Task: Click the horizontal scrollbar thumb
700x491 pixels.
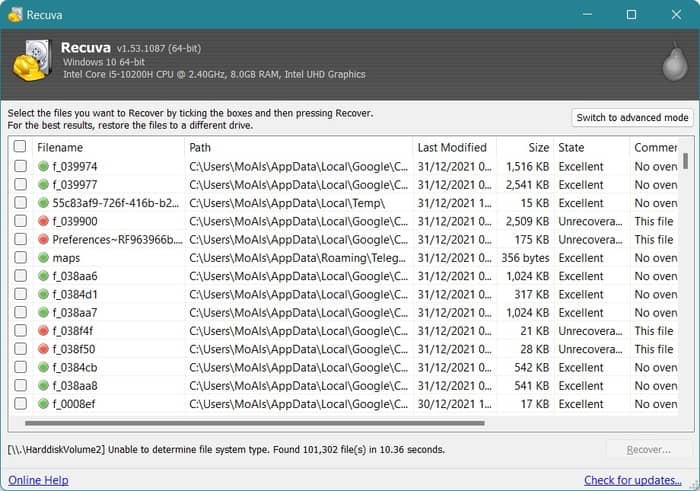Action: click(x=255, y=423)
